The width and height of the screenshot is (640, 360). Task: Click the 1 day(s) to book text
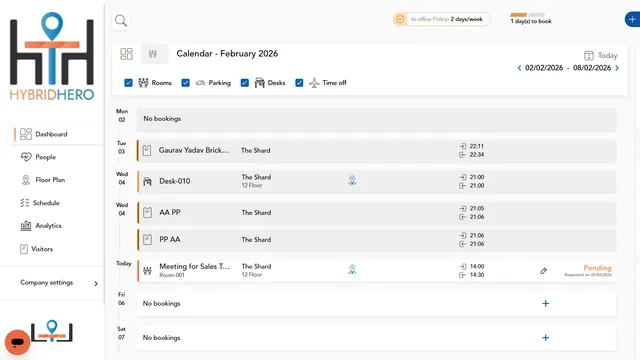coord(531,21)
